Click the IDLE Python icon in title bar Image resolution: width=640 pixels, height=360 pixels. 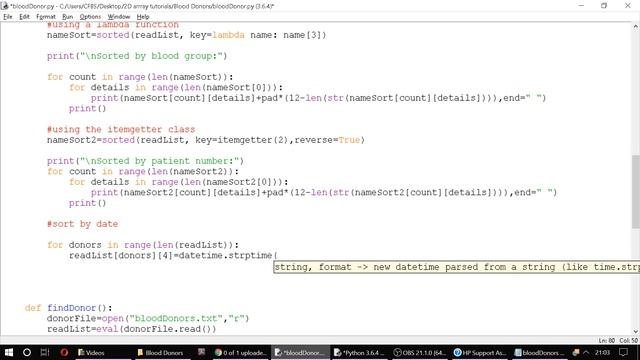click(x=4, y=6)
